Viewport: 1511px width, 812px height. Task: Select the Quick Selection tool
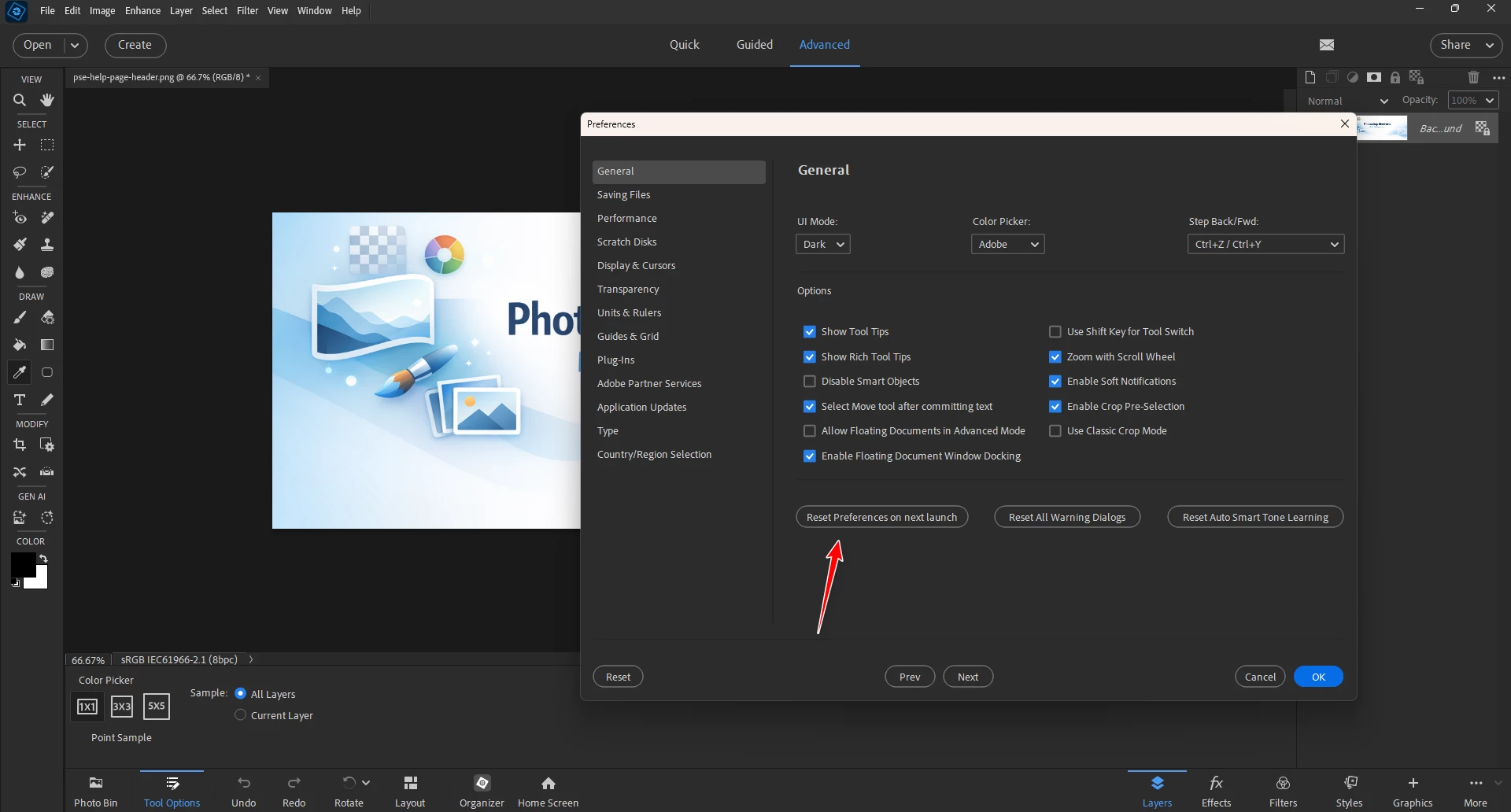click(47, 172)
